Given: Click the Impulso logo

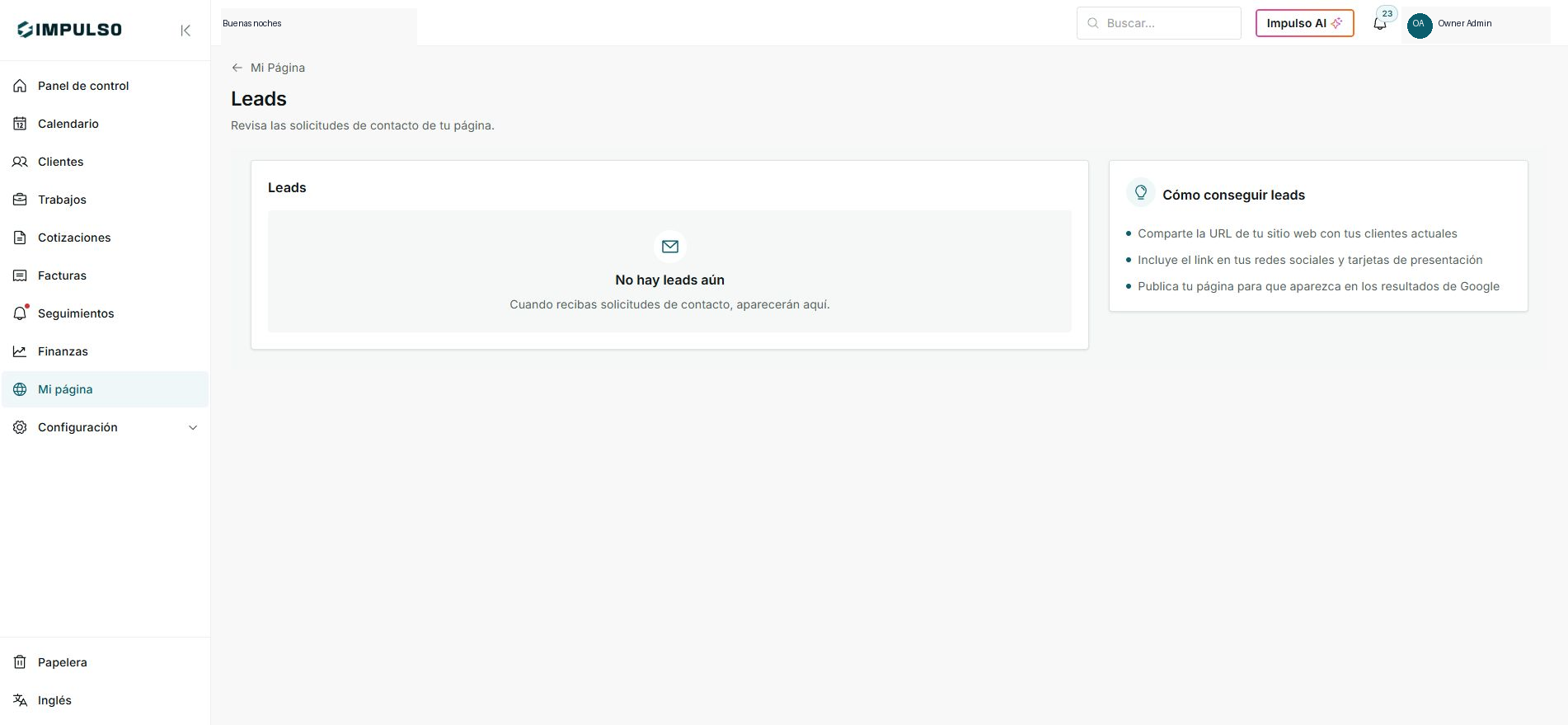Looking at the screenshot, I should [69, 30].
